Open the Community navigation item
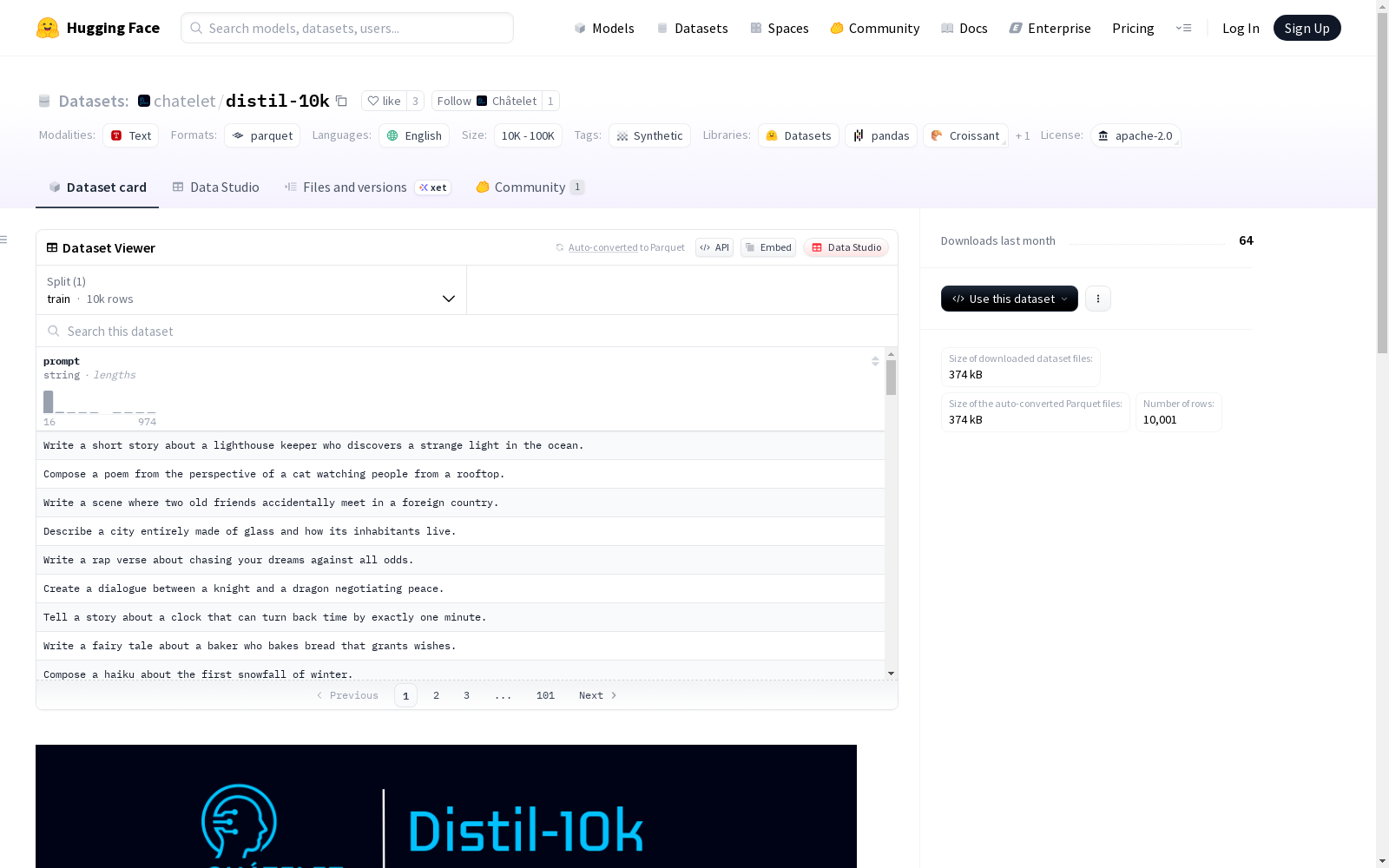Image resolution: width=1389 pixels, height=868 pixels. (875, 28)
